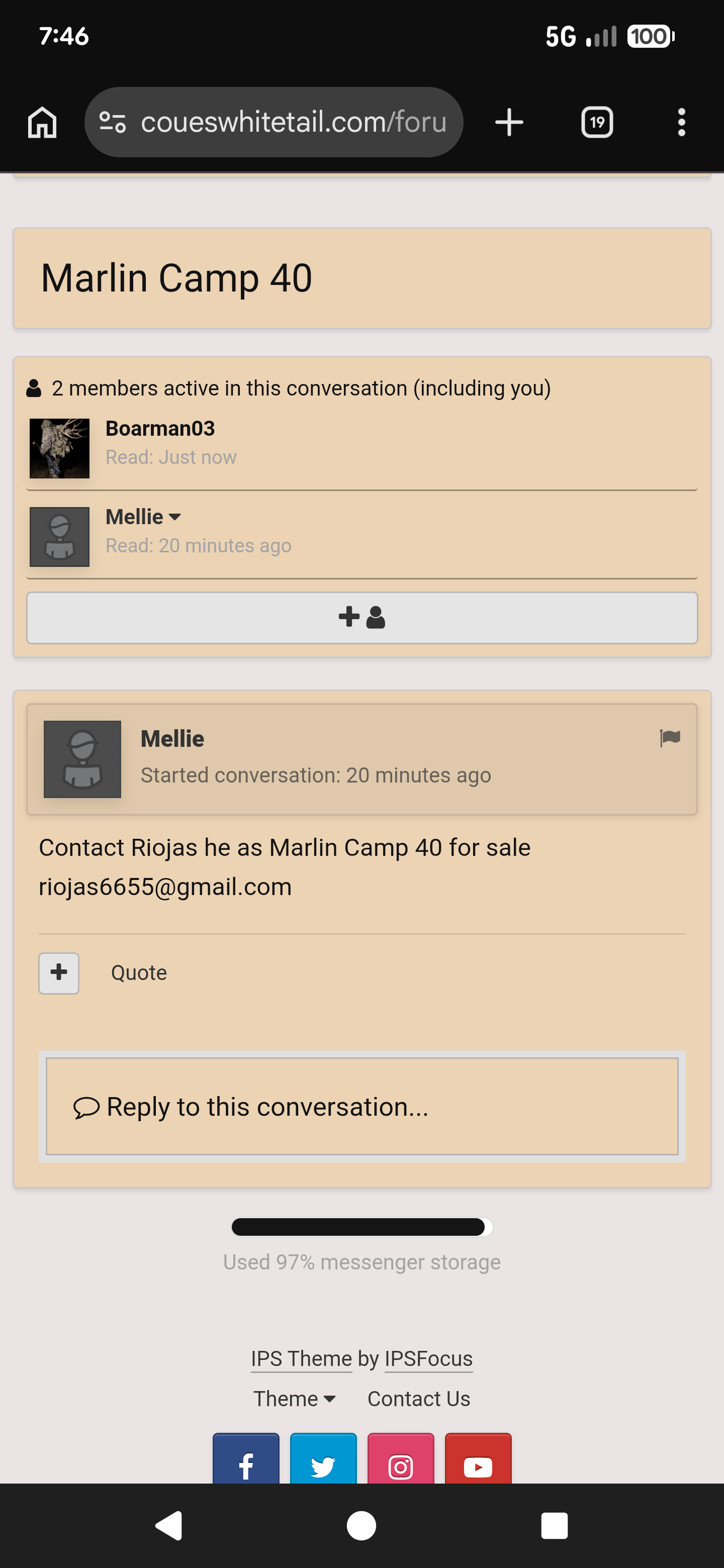Open the IPSFocus link

coord(429,1358)
